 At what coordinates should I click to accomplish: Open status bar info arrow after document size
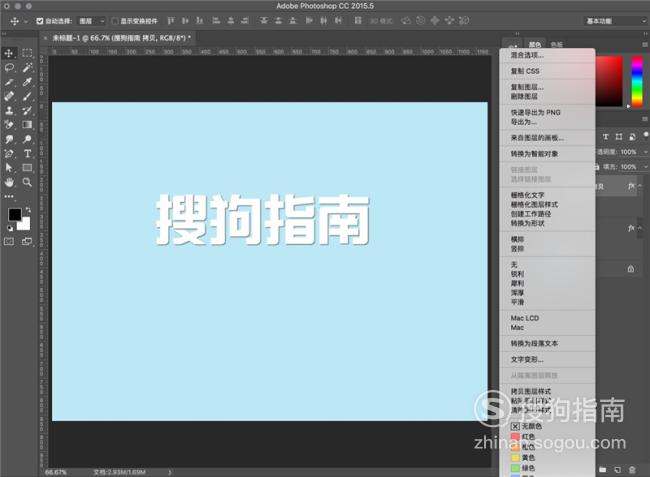click(170, 472)
